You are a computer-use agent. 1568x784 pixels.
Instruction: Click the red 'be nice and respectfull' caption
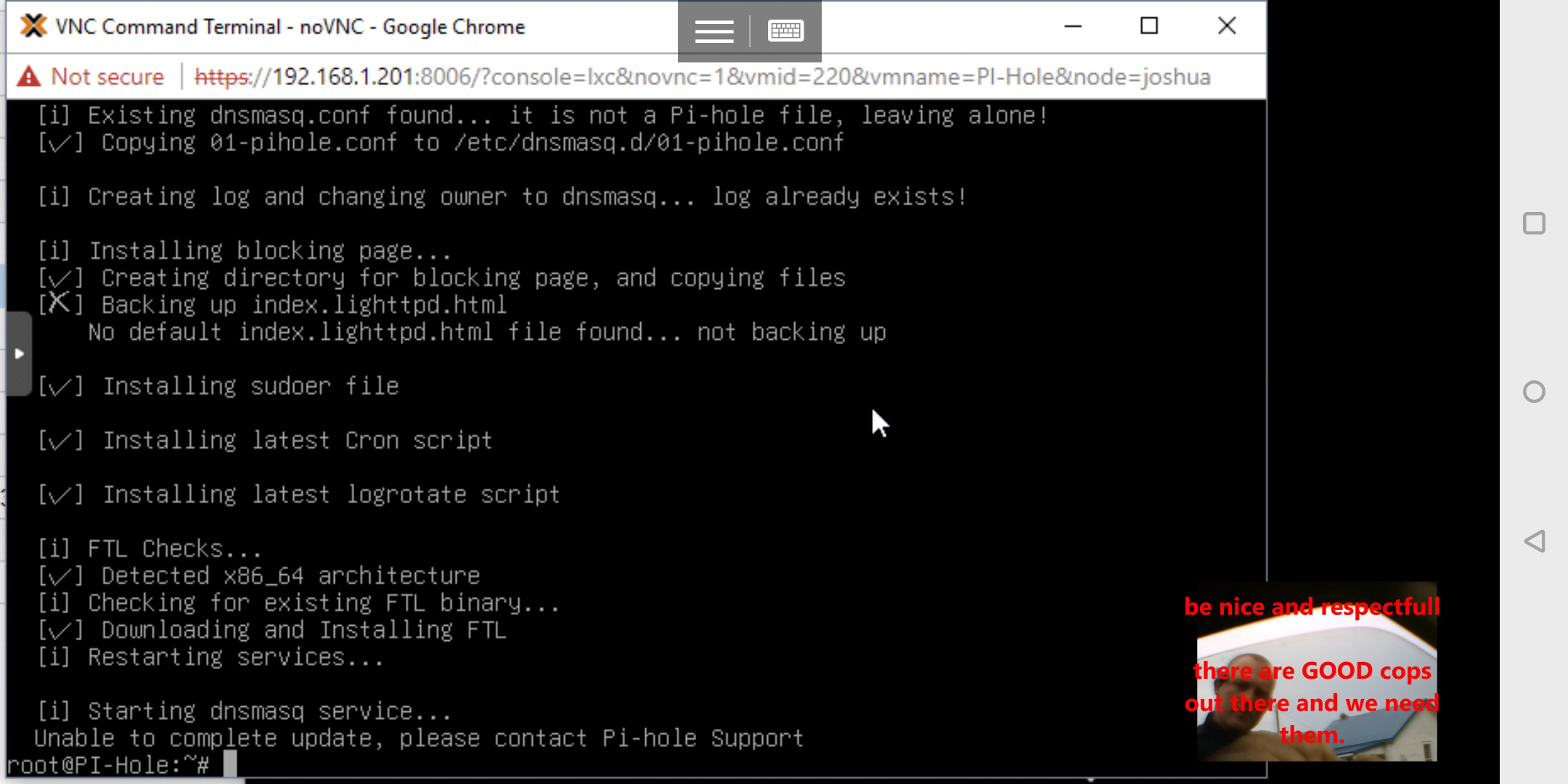click(1311, 606)
